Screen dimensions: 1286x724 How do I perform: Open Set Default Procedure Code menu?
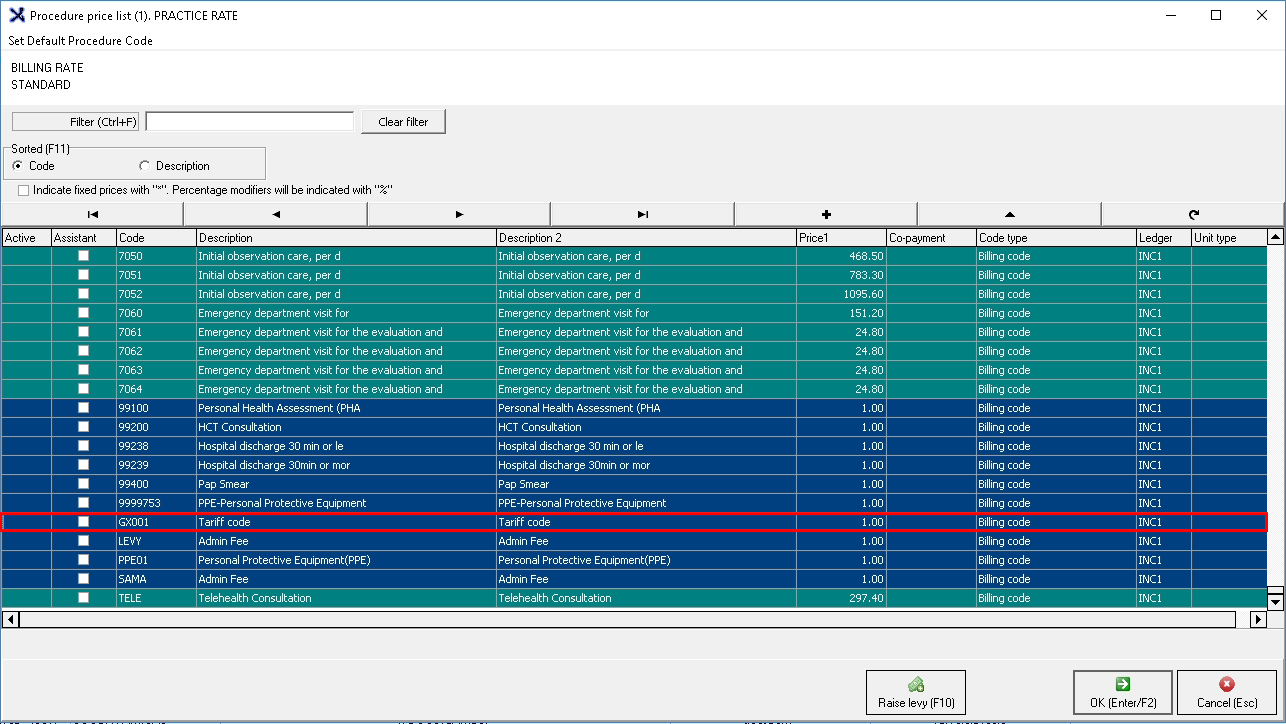pyautogui.click(x=81, y=41)
